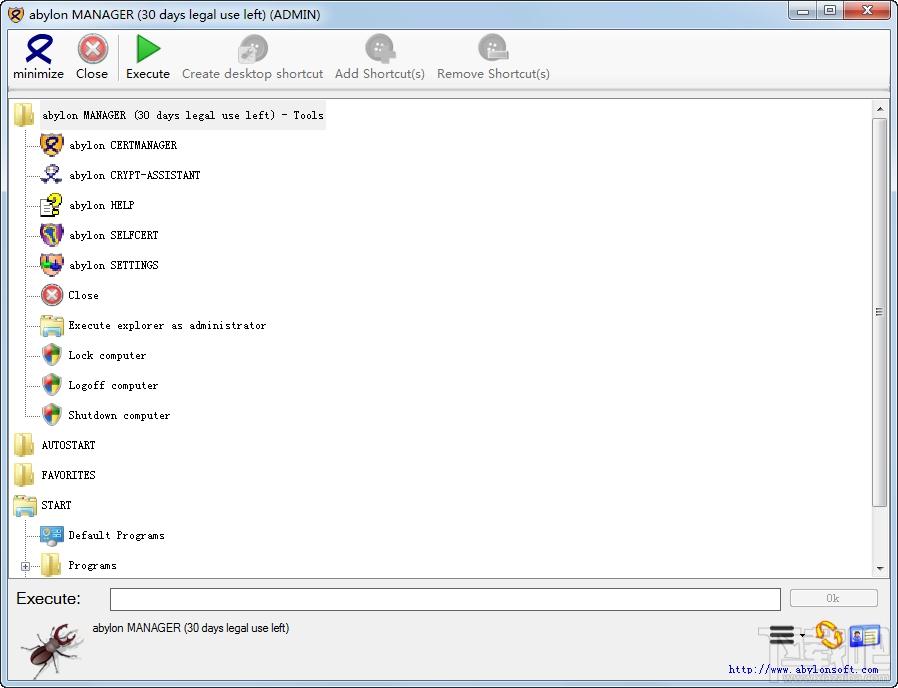The height and width of the screenshot is (688, 898).
Task: Select 'abylon HELP' text entry
Action: pyautogui.click(x=101, y=205)
